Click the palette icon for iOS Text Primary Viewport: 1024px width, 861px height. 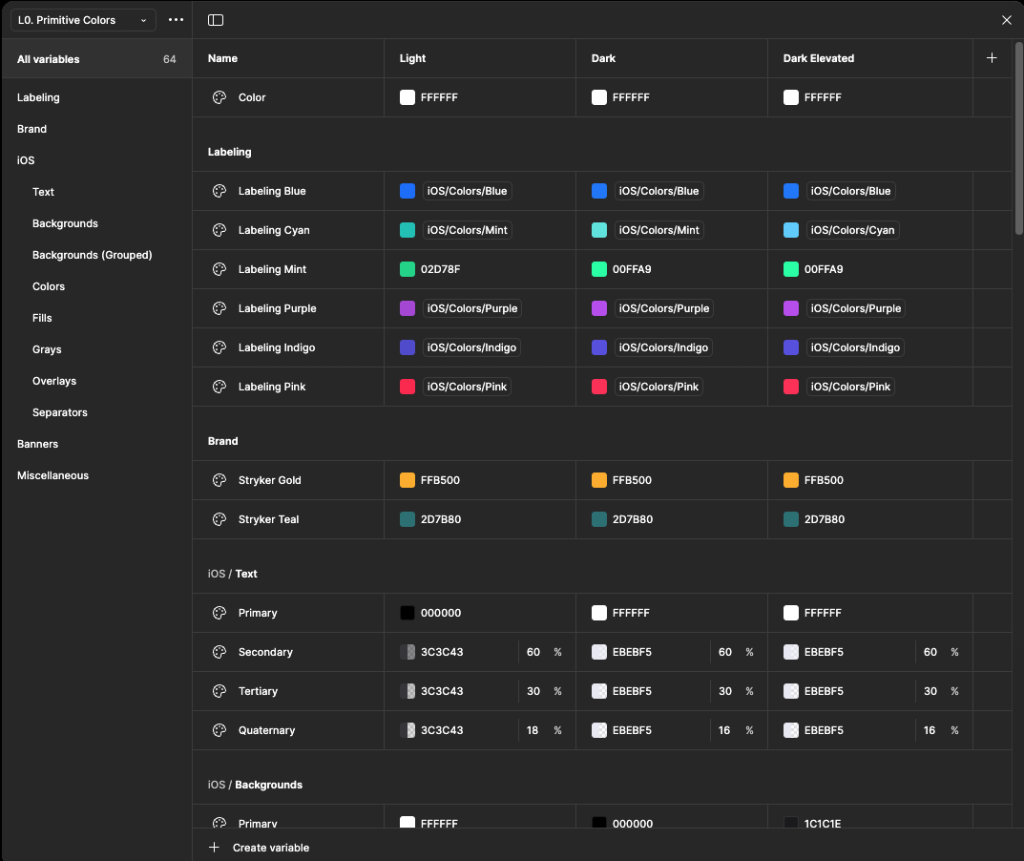click(219, 613)
